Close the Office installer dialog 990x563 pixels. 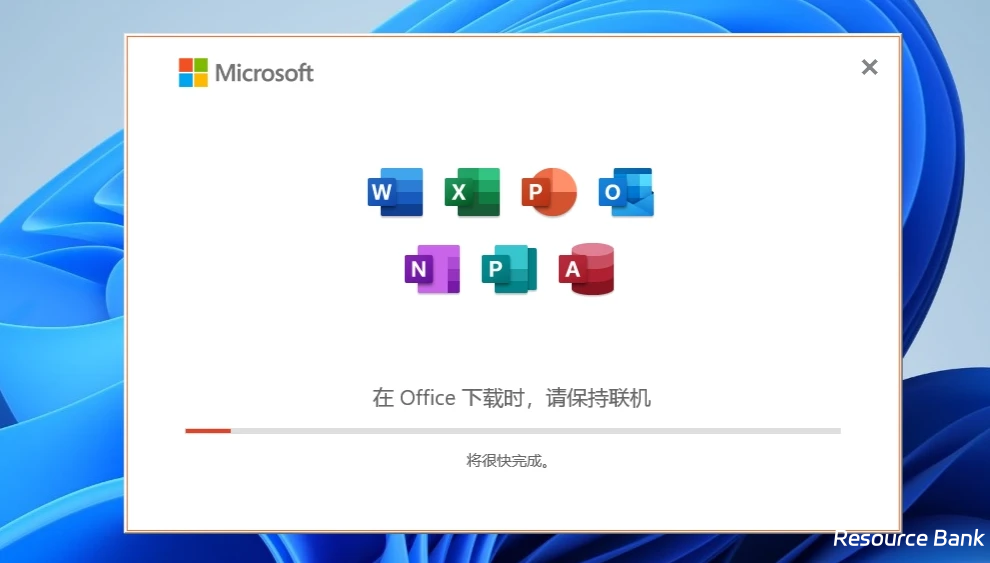[x=869, y=67]
